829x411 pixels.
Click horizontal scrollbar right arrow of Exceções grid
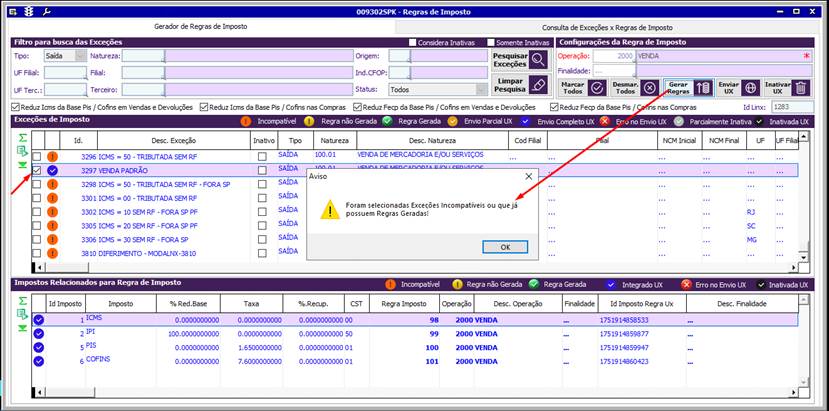(794, 267)
